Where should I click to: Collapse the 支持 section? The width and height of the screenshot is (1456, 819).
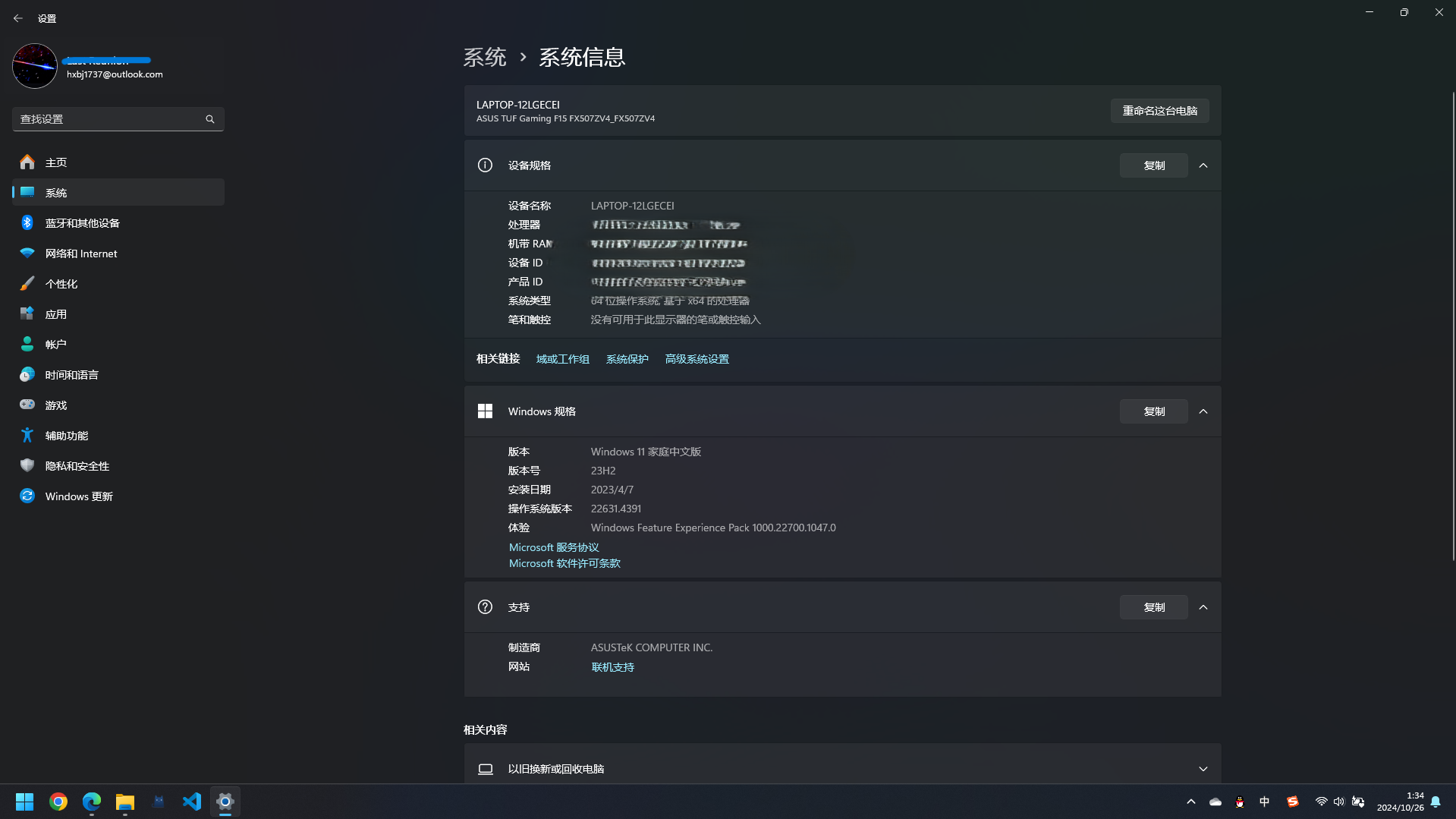[1203, 607]
